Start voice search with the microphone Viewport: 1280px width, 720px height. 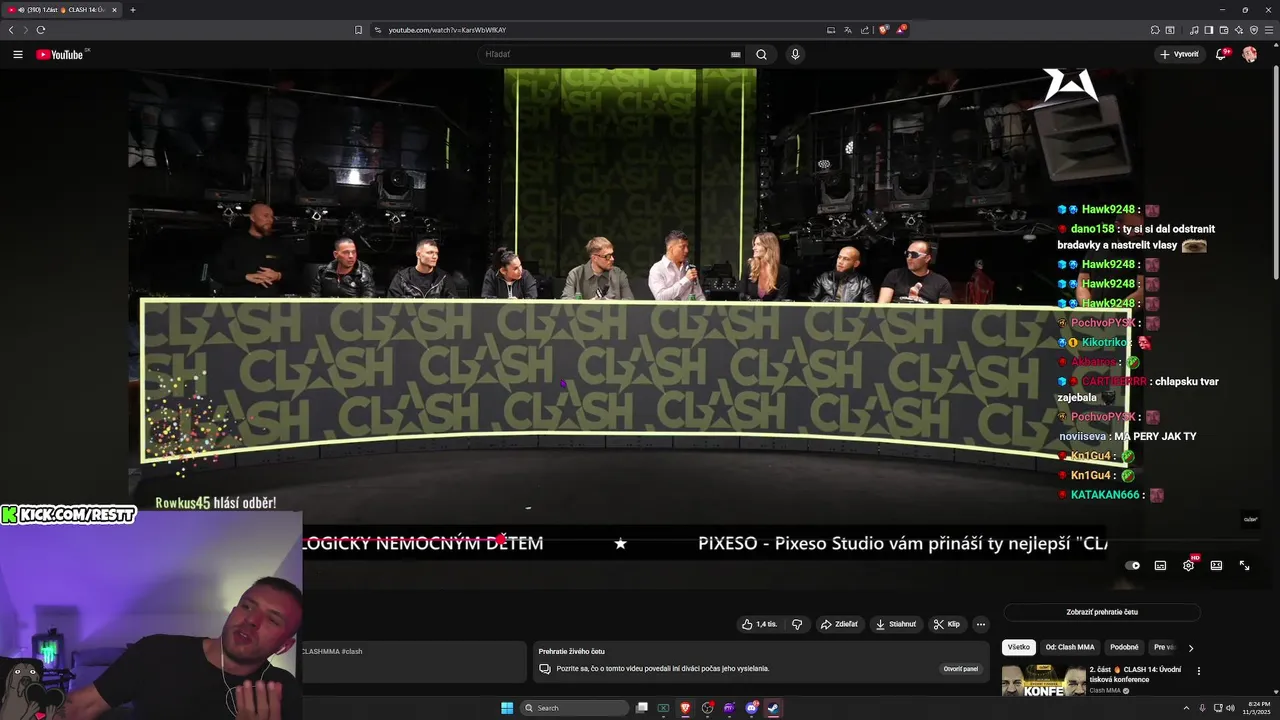point(795,54)
